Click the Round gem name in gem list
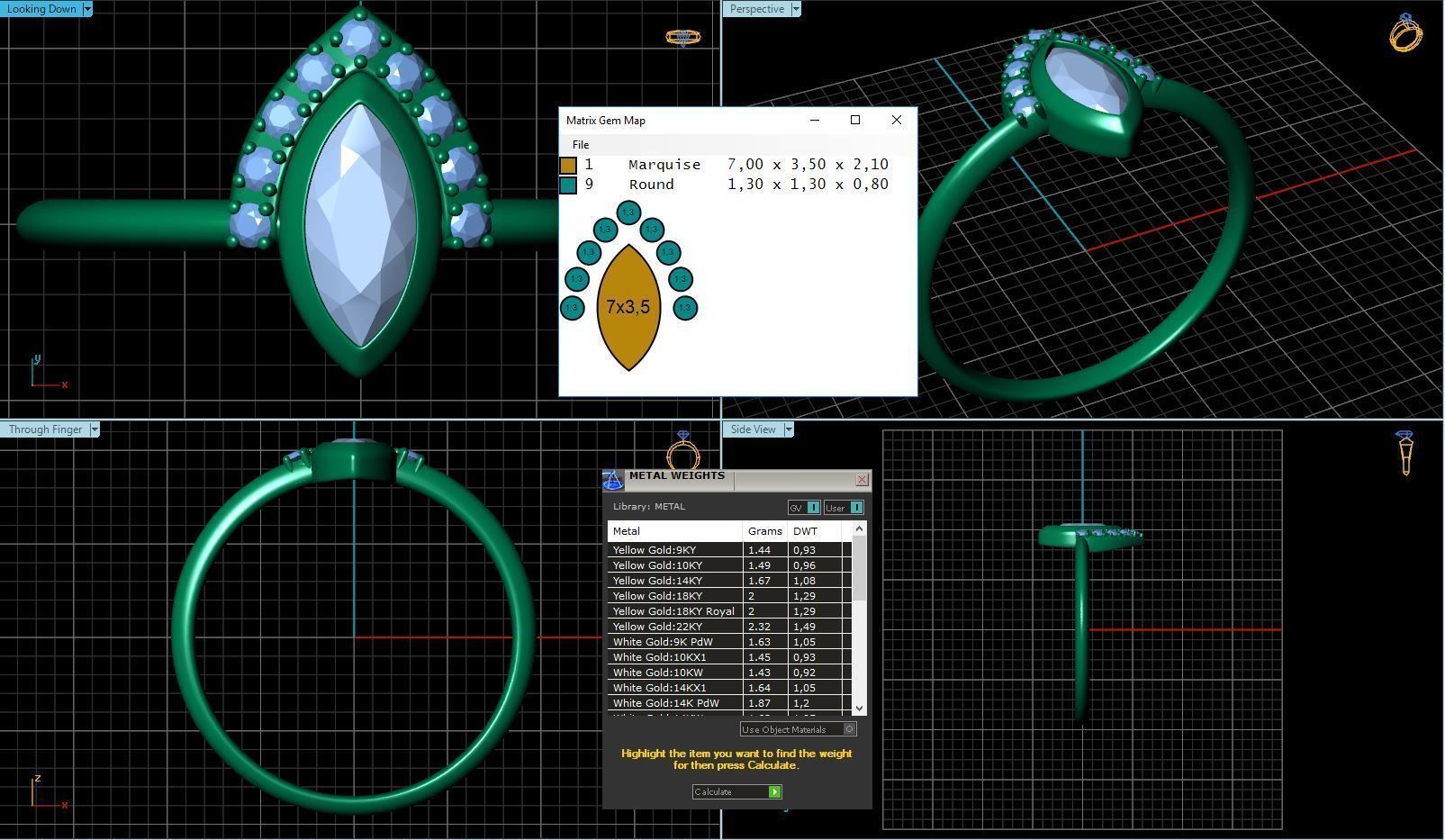Screen dimensions: 1445x840 [651, 185]
